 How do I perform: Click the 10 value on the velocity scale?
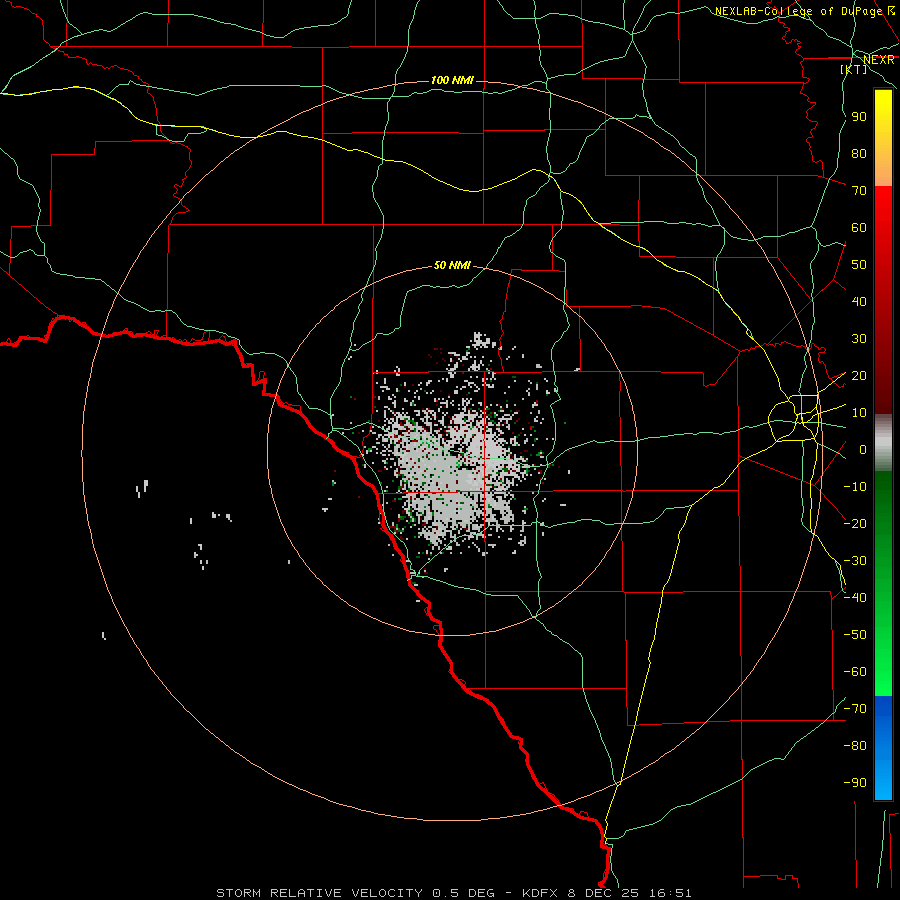point(859,413)
